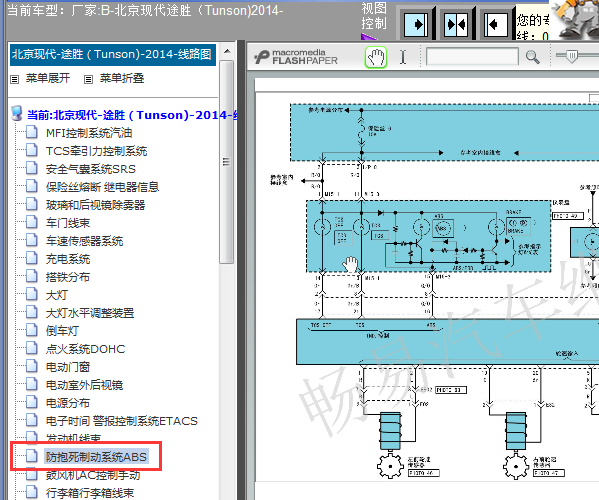Viewport: 599px width, 500px height.
Task: Open 安全气囊系统SRS diagram
Action: coord(91,169)
